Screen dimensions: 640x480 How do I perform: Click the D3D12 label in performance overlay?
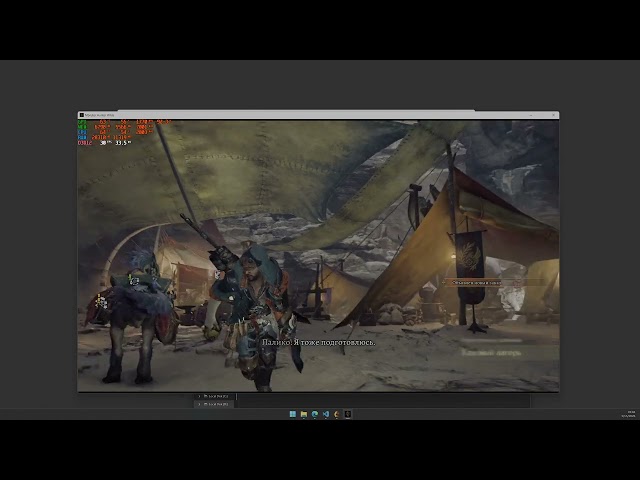click(85, 143)
